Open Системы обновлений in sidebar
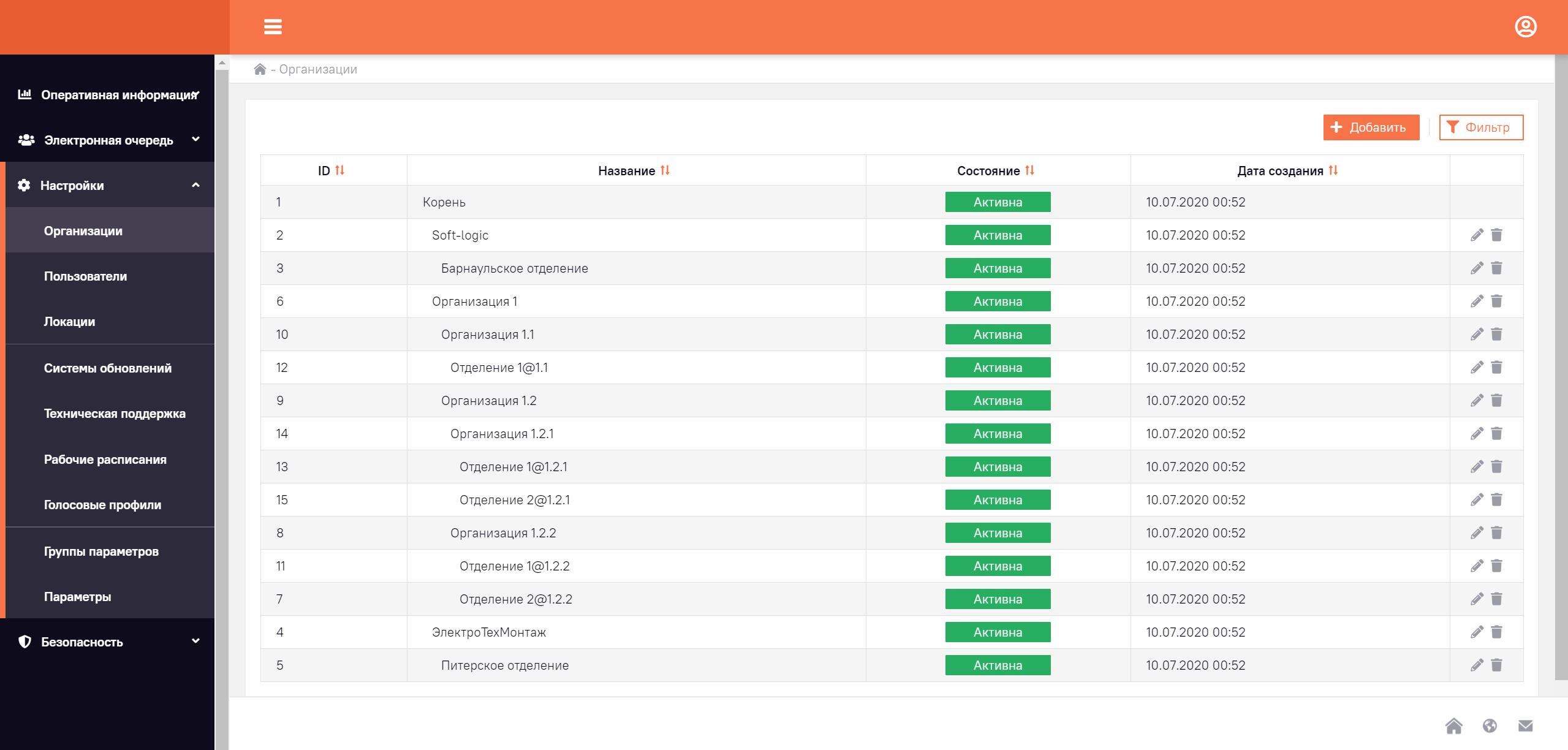The image size is (1568, 750). [110, 368]
